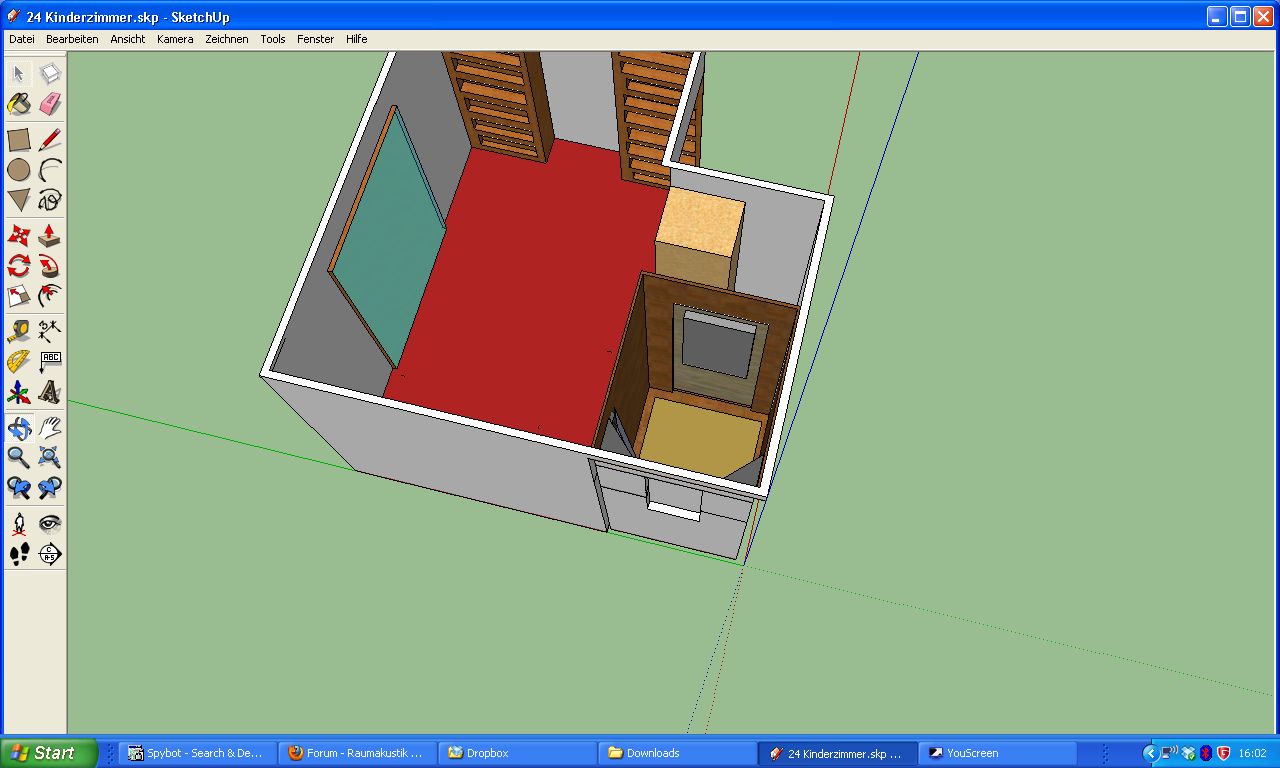Click the Windows Start button
Image resolution: width=1280 pixels, height=768 pixels.
[49, 753]
